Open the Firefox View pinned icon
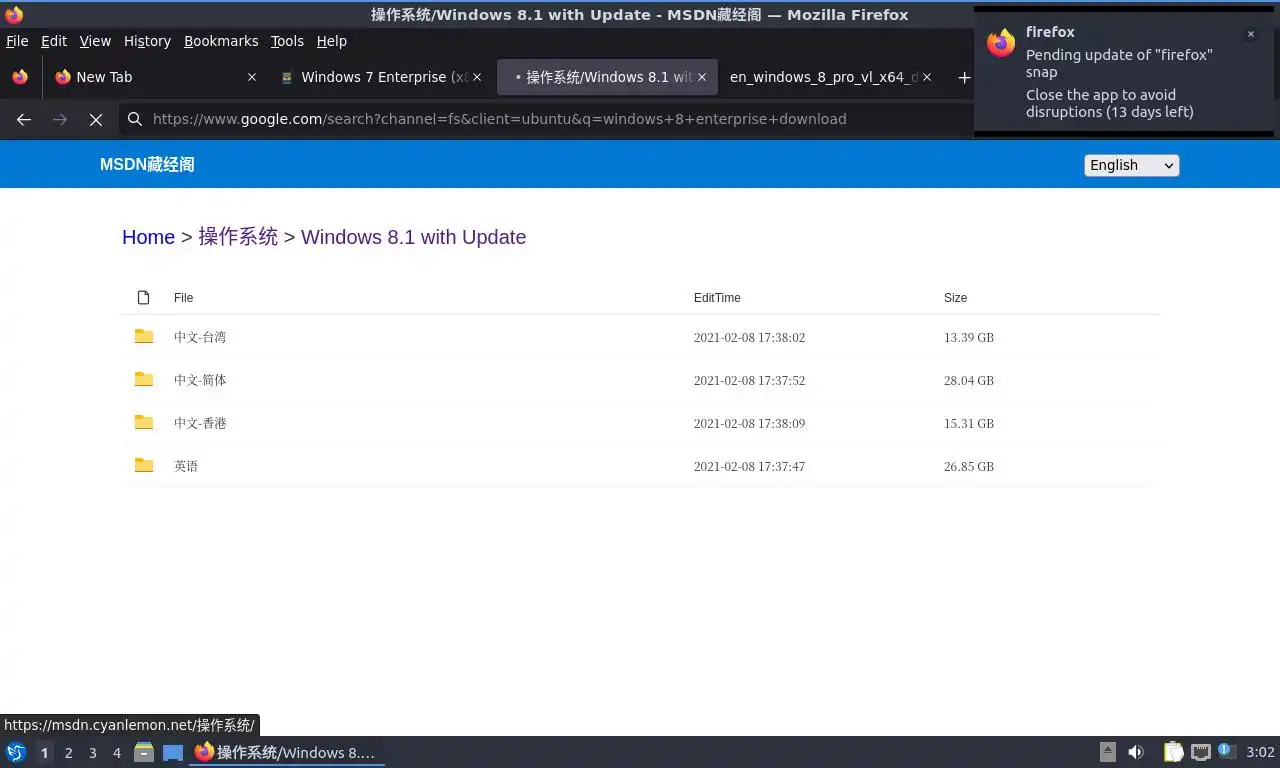 tap(20, 77)
